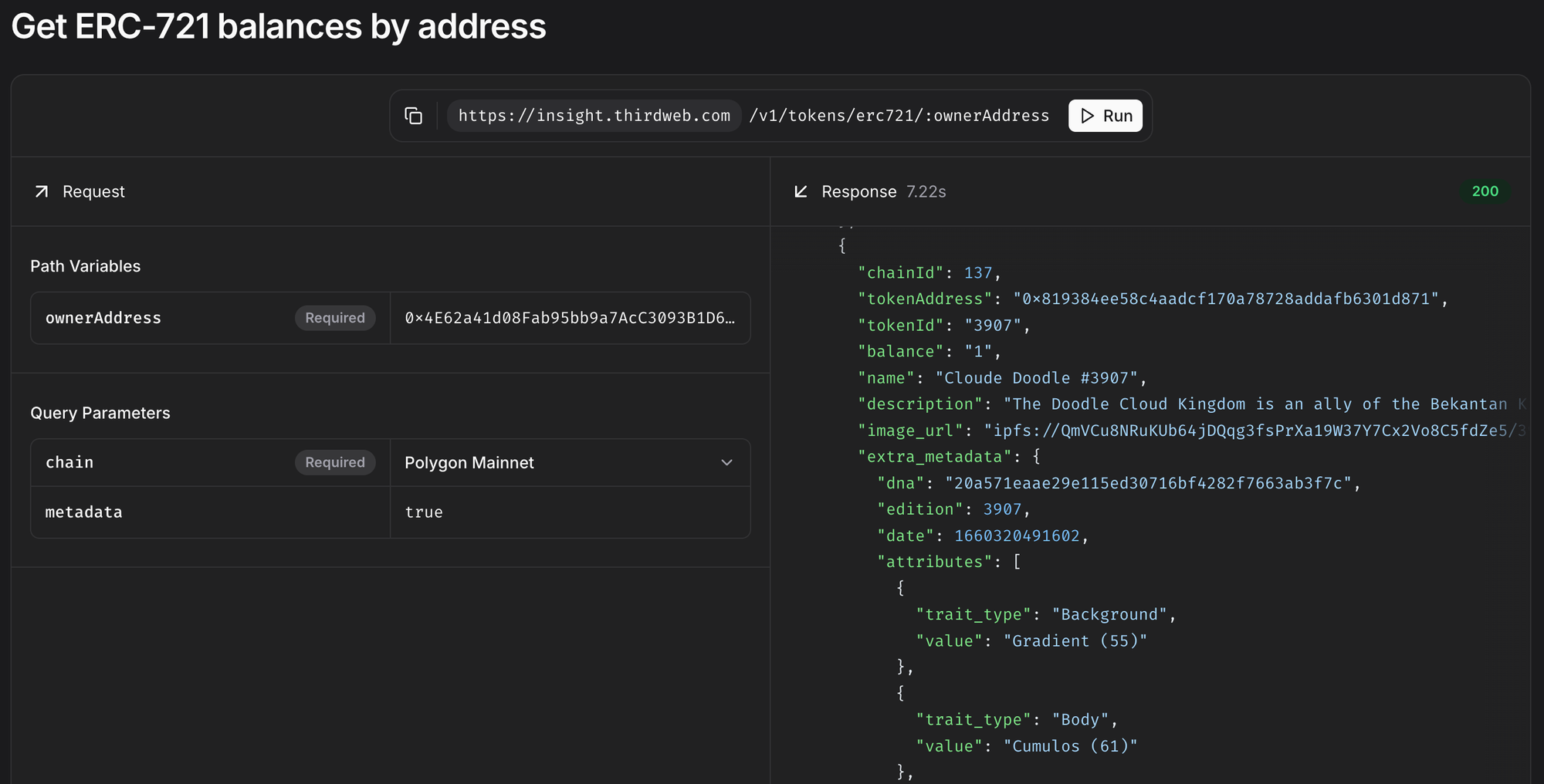Screen dimensions: 1544x784
Task: Click the name value Cloude Doodle #3907
Action: pyautogui.click(x=1037, y=378)
